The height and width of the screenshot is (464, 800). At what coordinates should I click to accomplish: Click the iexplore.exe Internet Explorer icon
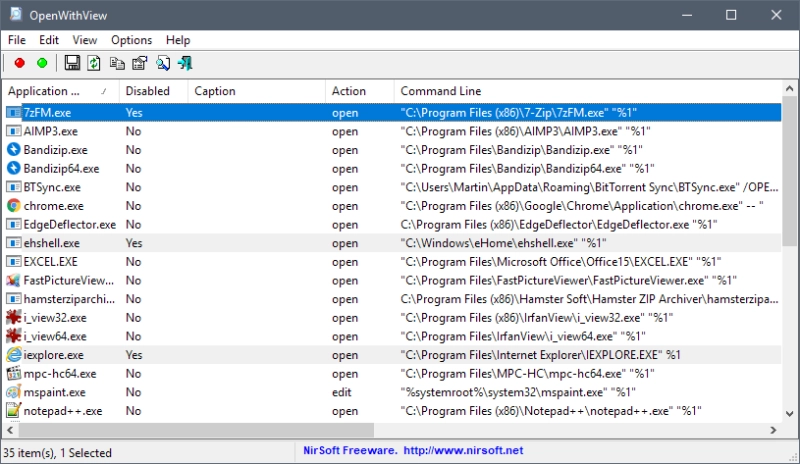click(14, 355)
